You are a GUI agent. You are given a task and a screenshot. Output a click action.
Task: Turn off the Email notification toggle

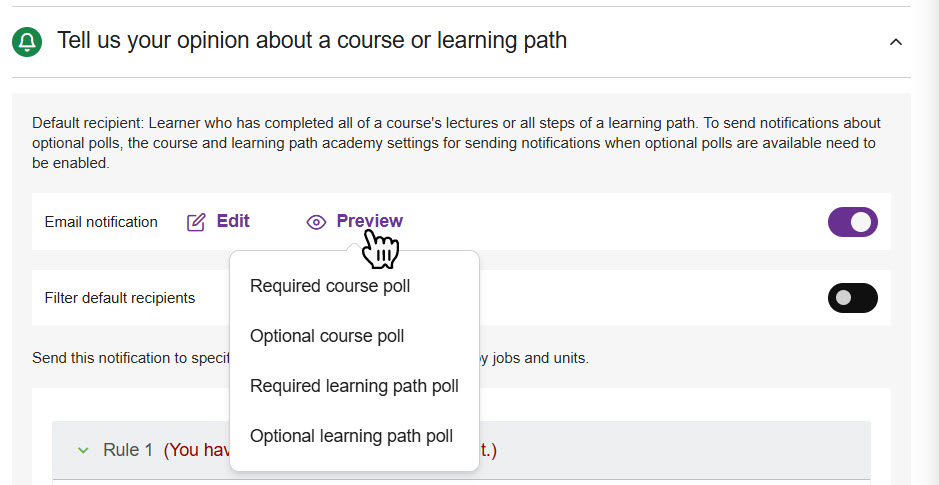852,222
